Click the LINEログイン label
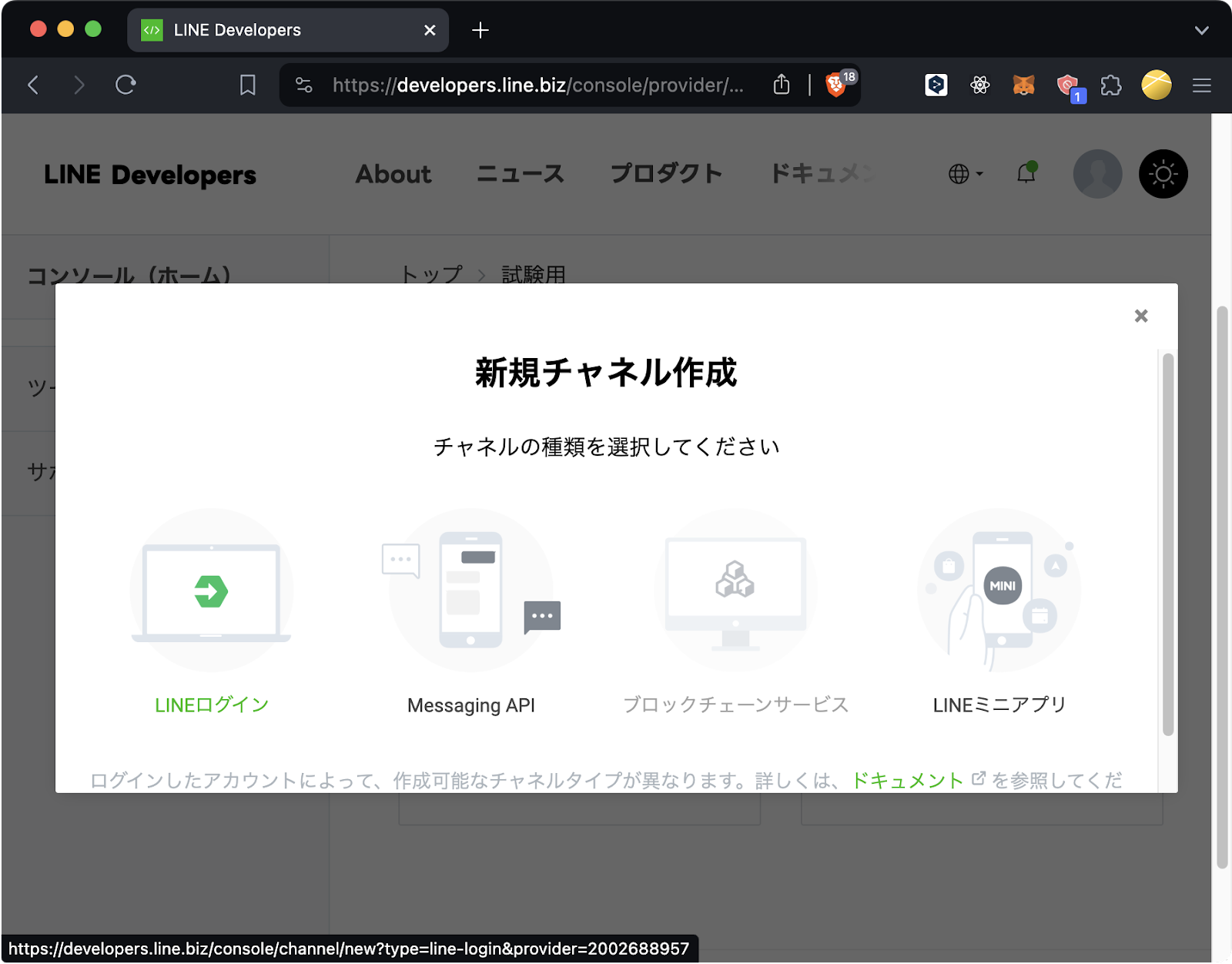 (212, 705)
